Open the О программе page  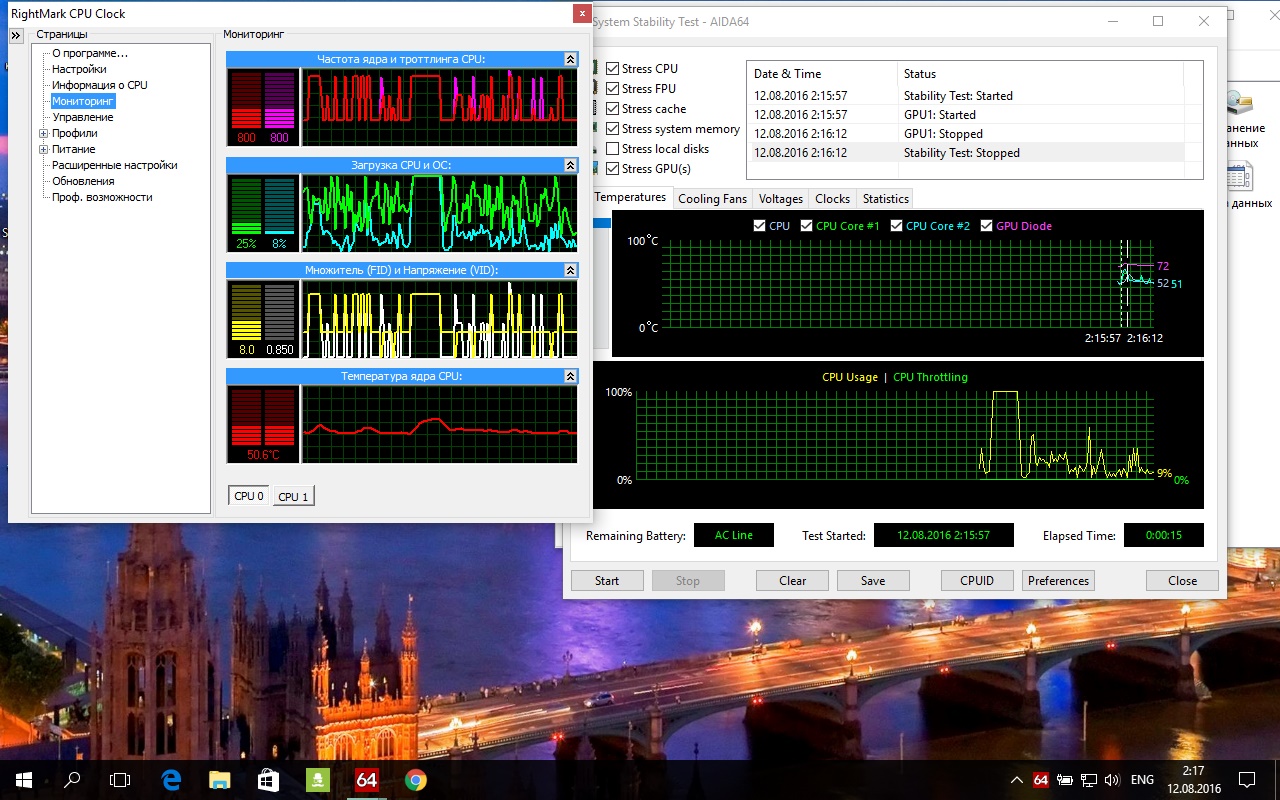90,53
